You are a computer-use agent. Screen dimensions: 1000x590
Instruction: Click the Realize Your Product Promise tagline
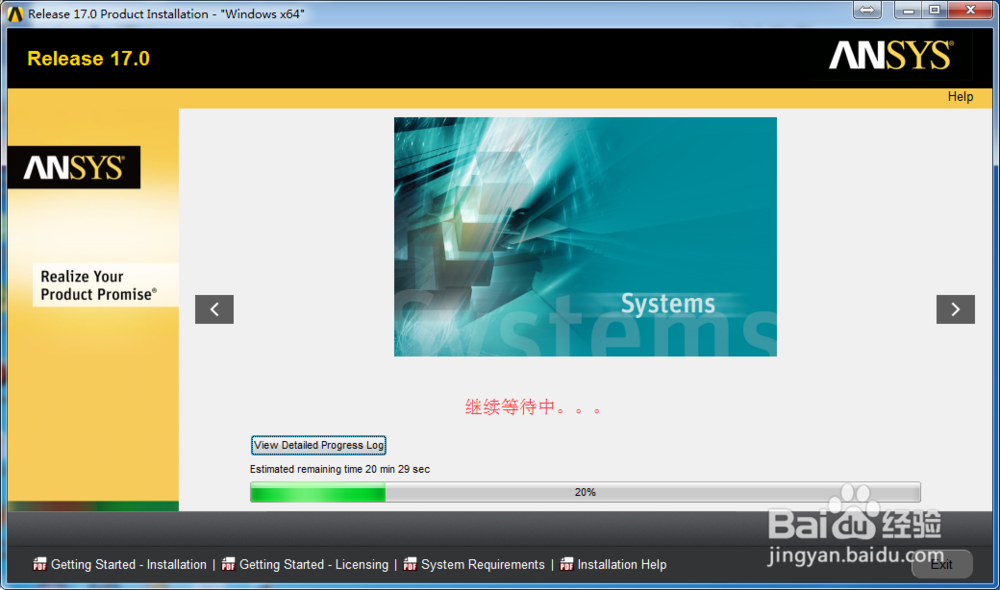98,285
